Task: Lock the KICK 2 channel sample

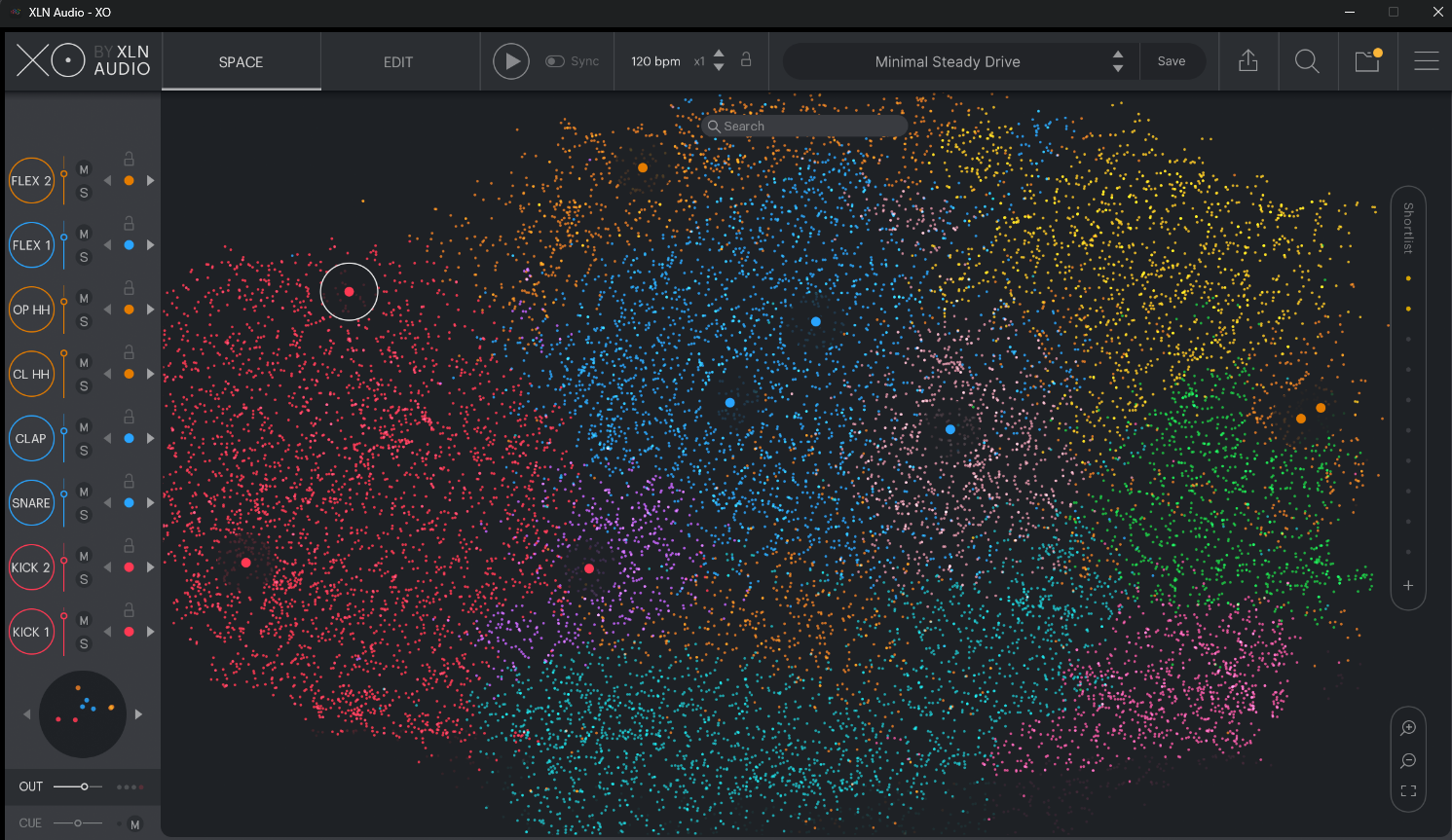Action: click(129, 545)
